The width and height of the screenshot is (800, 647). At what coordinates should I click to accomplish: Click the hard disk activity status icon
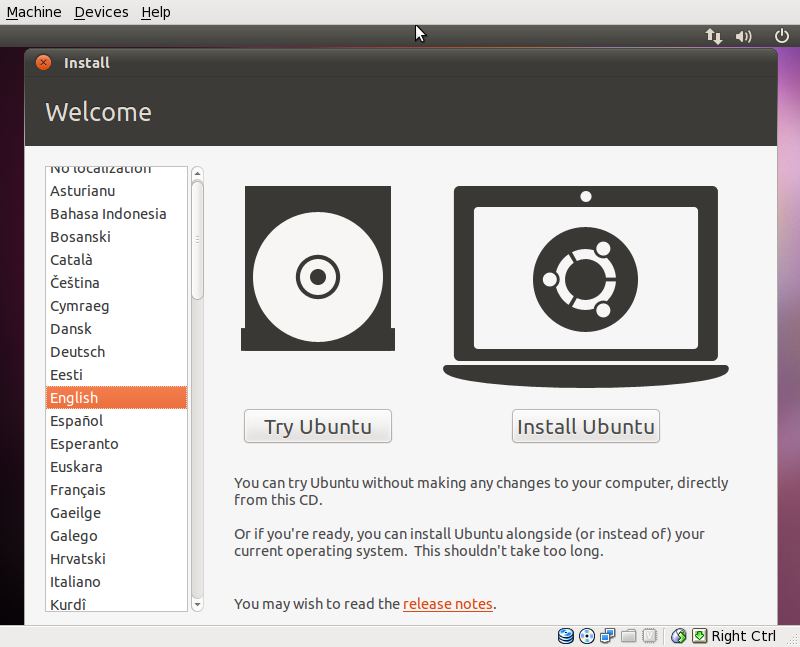coord(565,636)
